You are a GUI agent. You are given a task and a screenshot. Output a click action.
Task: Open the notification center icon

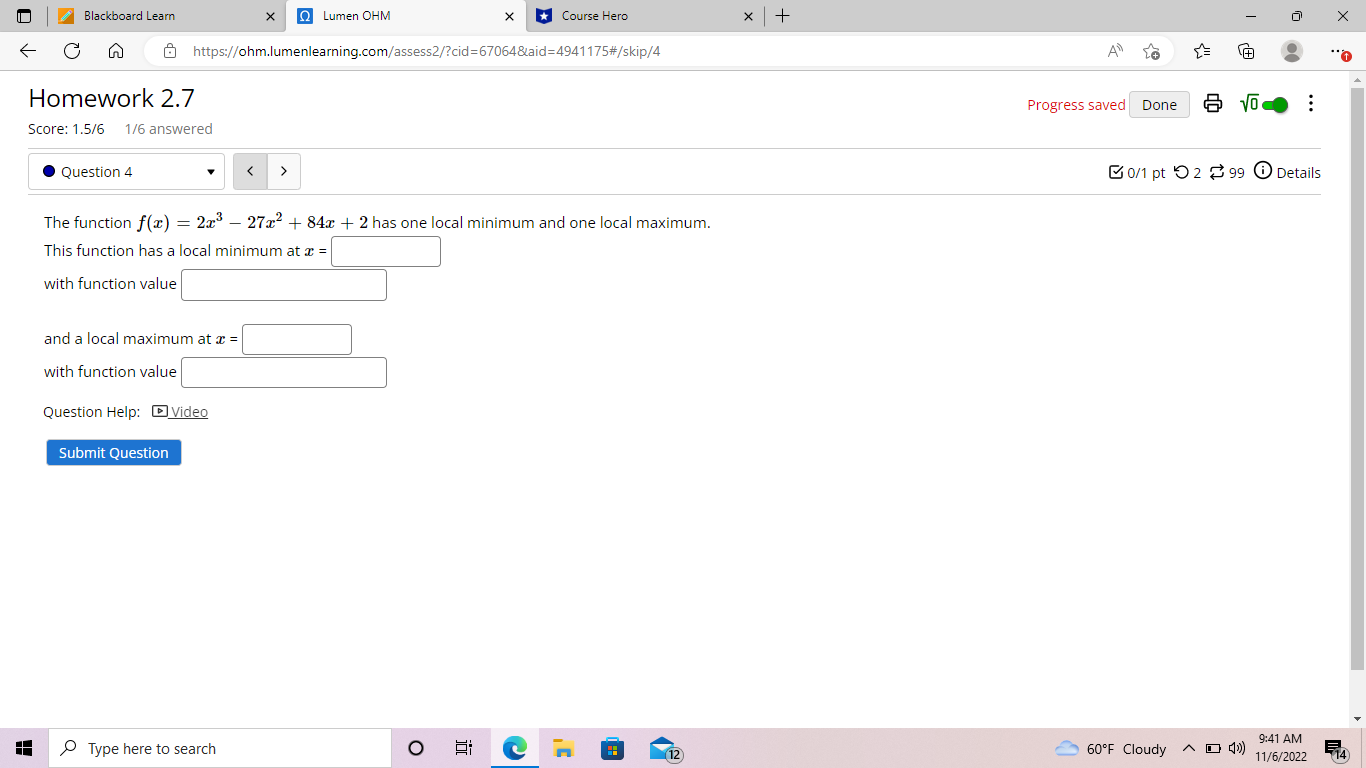click(1335, 749)
